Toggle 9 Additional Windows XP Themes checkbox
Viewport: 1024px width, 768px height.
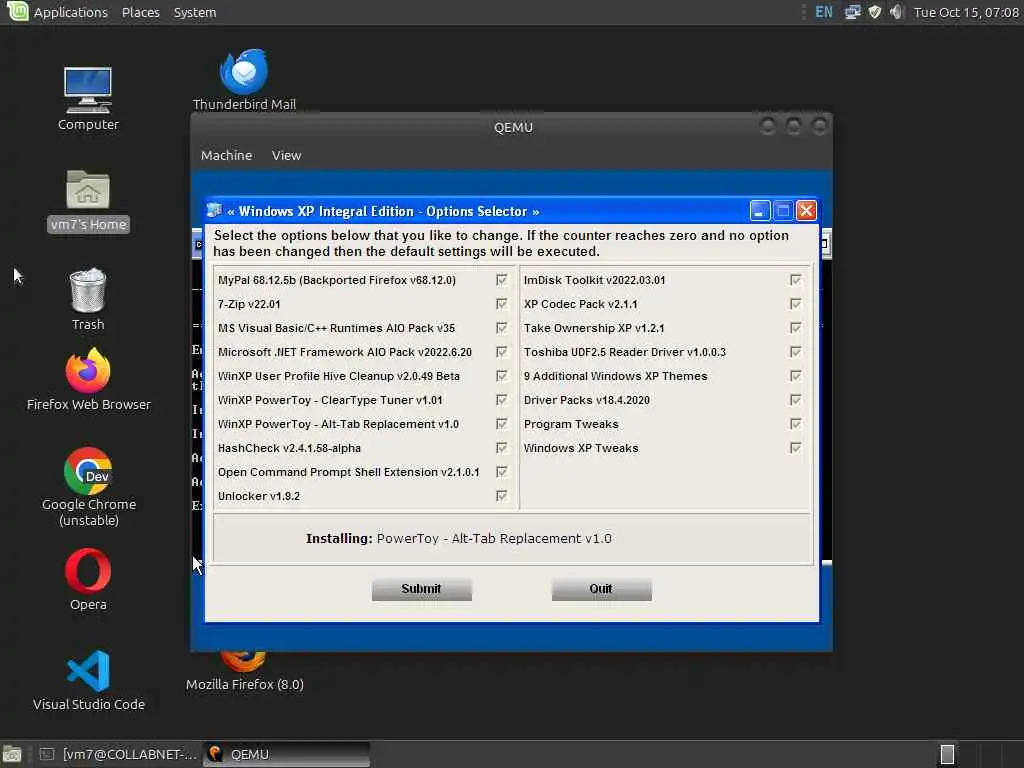[795, 376]
